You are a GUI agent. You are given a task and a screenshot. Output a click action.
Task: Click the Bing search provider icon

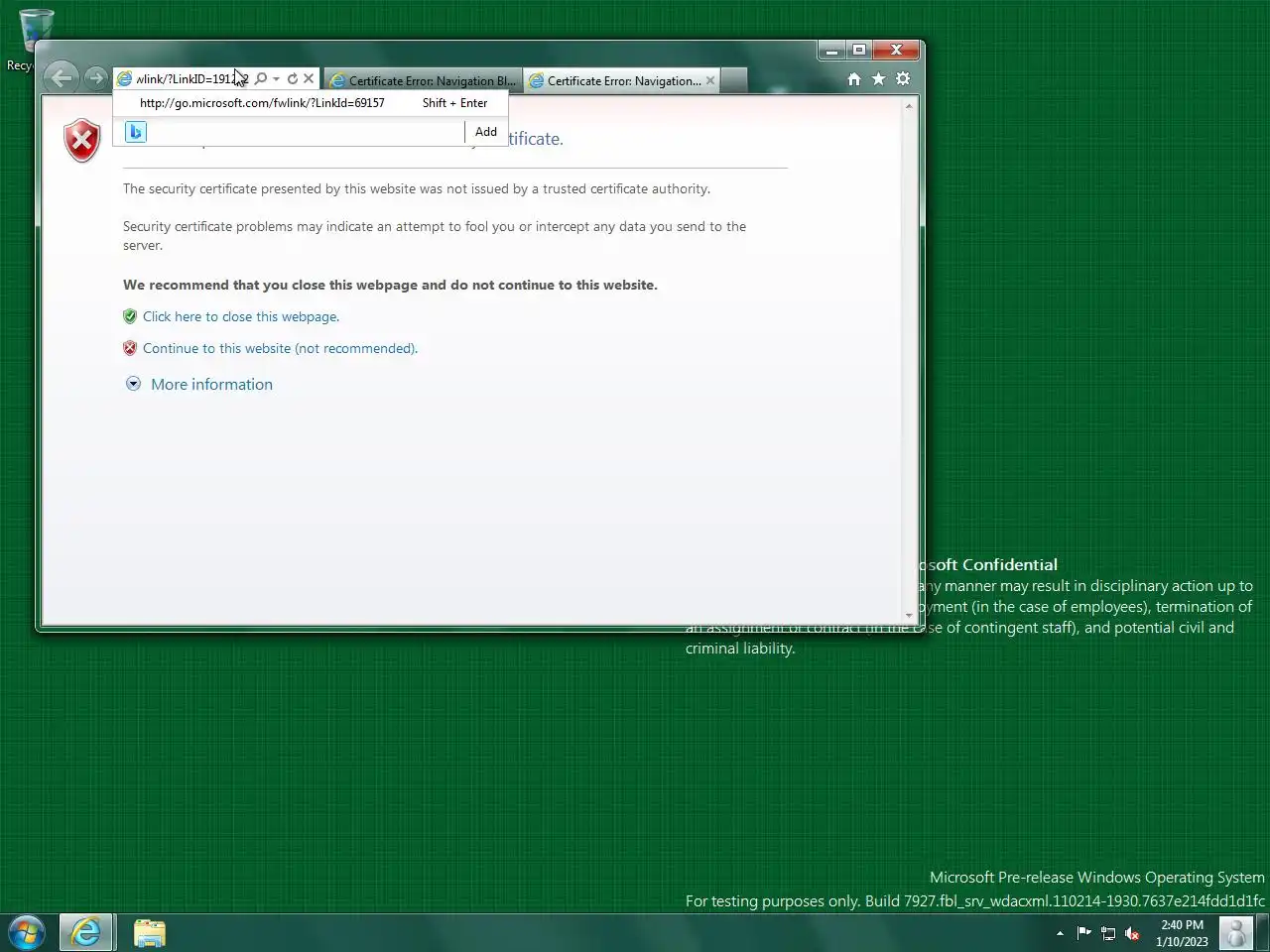[136, 132]
